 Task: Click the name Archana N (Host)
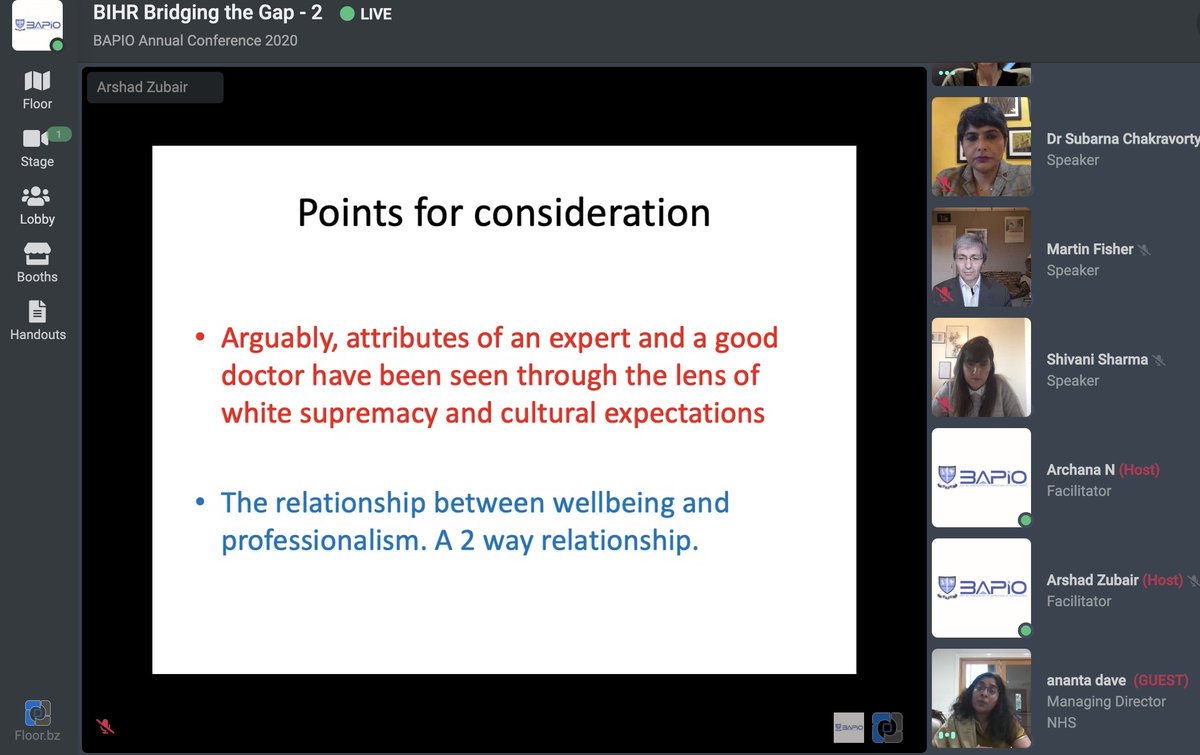coord(1105,470)
